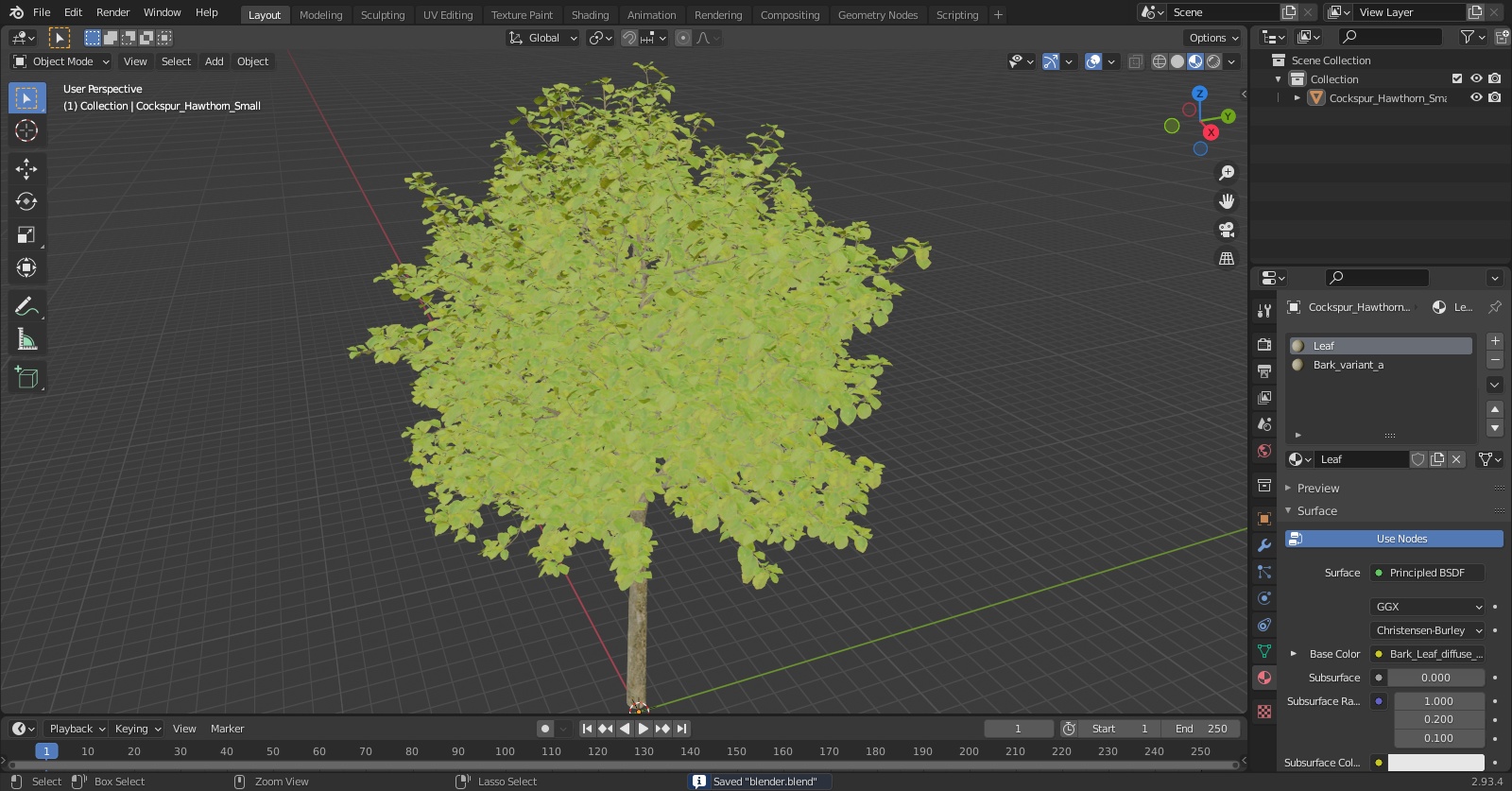Screen dimensions: 1512x791
Task: Open Render properties tab icon
Action: coord(1264,344)
